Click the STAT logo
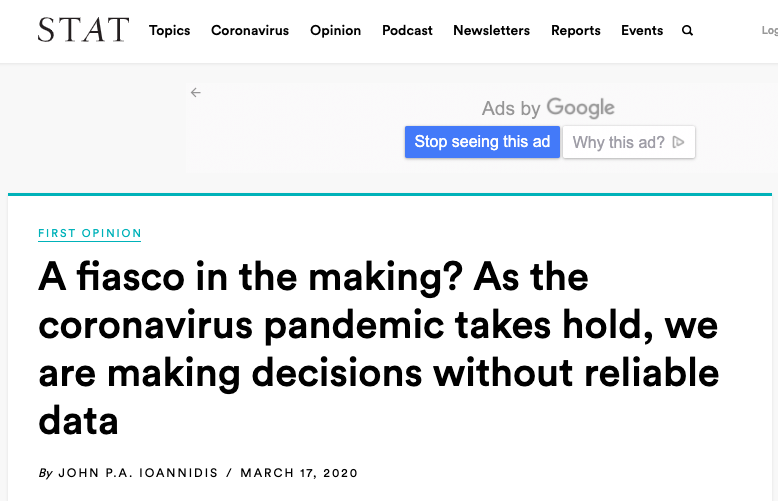Image resolution: width=778 pixels, height=501 pixels. pos(83,30)
